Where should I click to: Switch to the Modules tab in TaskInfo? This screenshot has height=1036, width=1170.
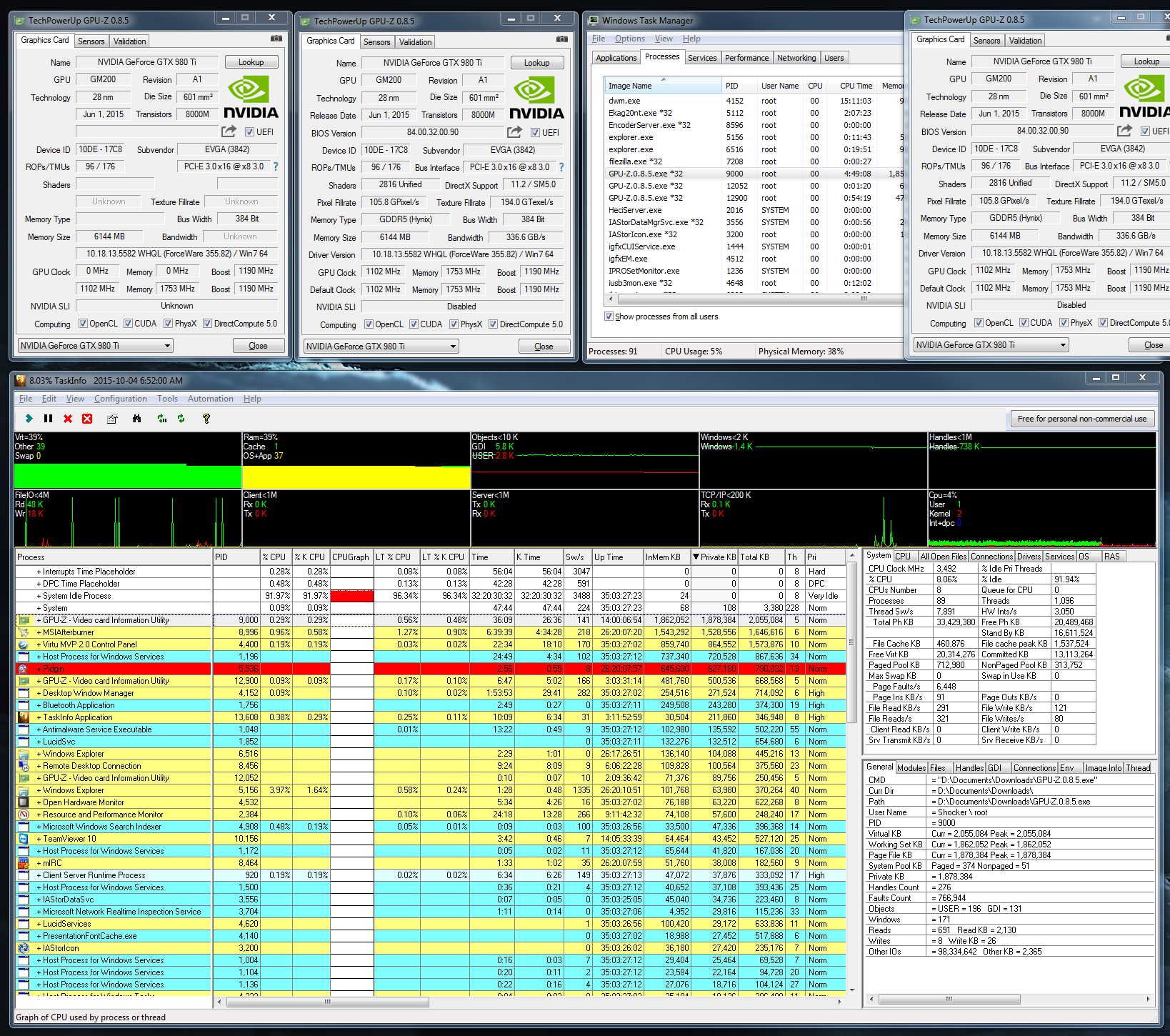tap(911, 768)
